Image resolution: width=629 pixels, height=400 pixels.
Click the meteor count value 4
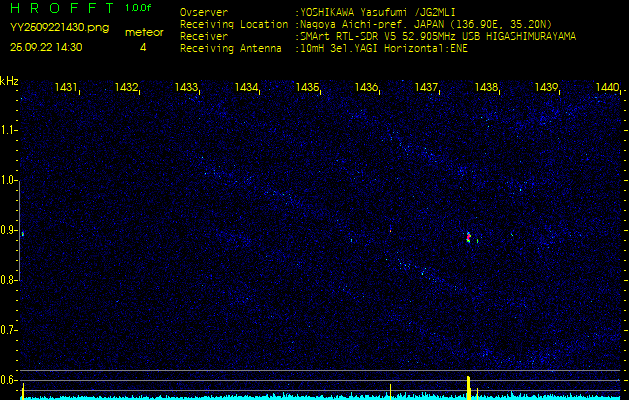[x=143, y=47]
